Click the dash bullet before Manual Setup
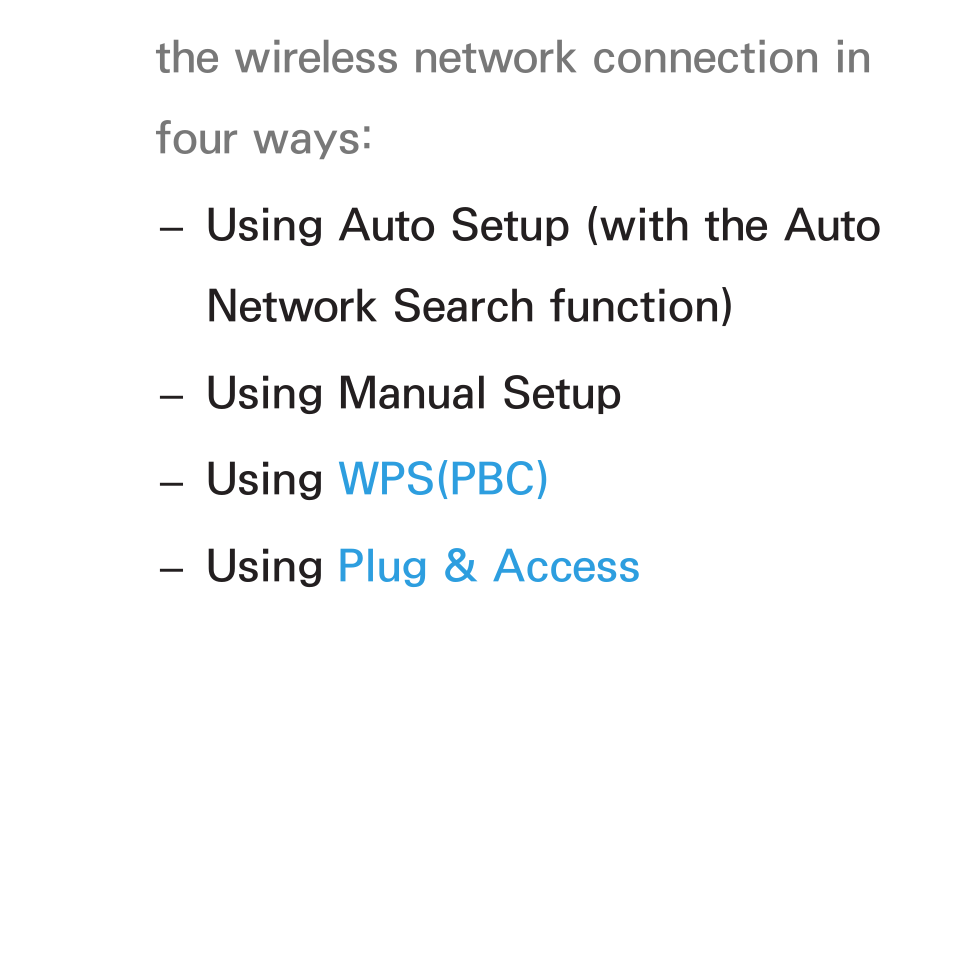Image resolution: width=954 pixels, height=977 pixels. click(x=171, y=397)
